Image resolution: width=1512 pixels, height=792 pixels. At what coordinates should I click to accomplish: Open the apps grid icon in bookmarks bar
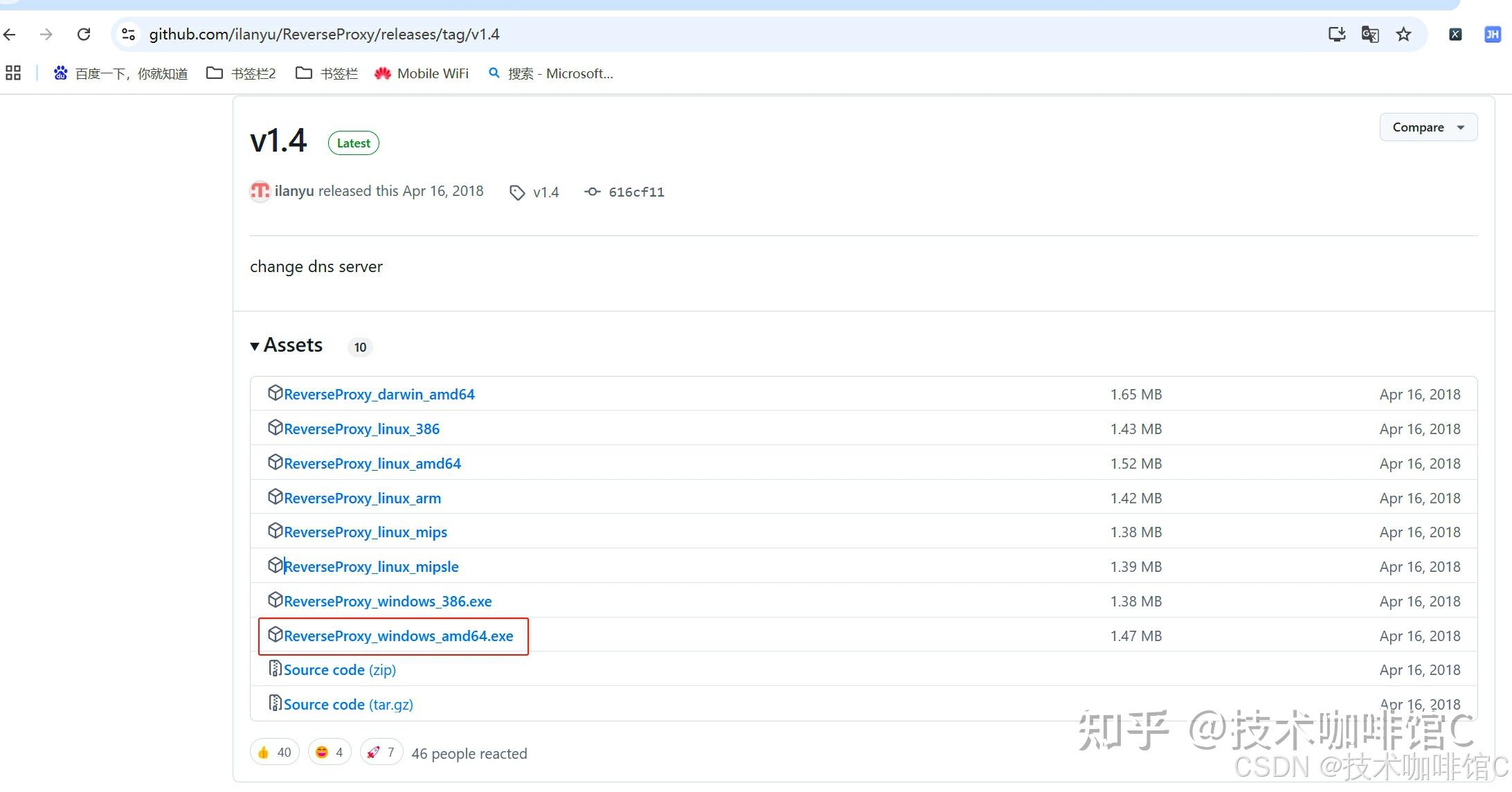[x=13, y=73]
